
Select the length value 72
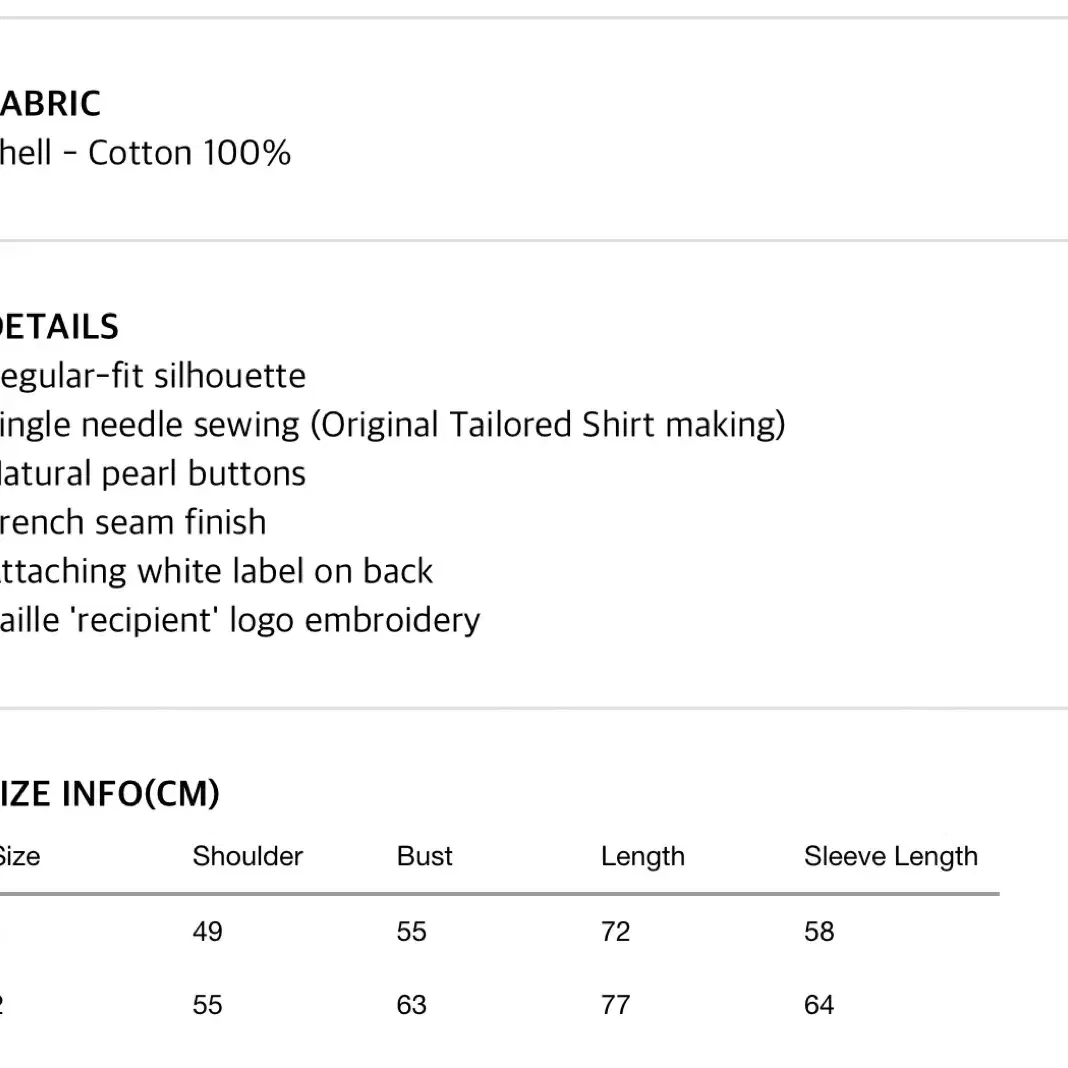click(x=615, y=932)
